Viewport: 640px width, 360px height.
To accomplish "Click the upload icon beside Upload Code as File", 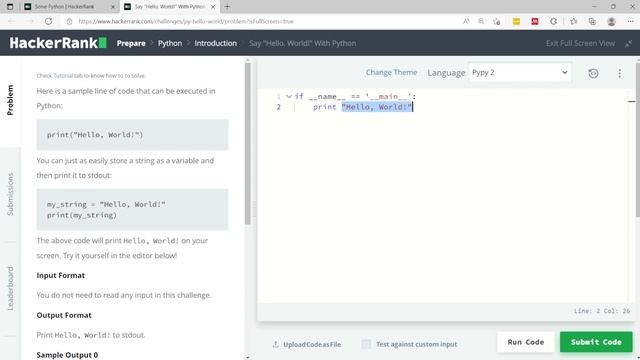I will (x=276, y=344).
